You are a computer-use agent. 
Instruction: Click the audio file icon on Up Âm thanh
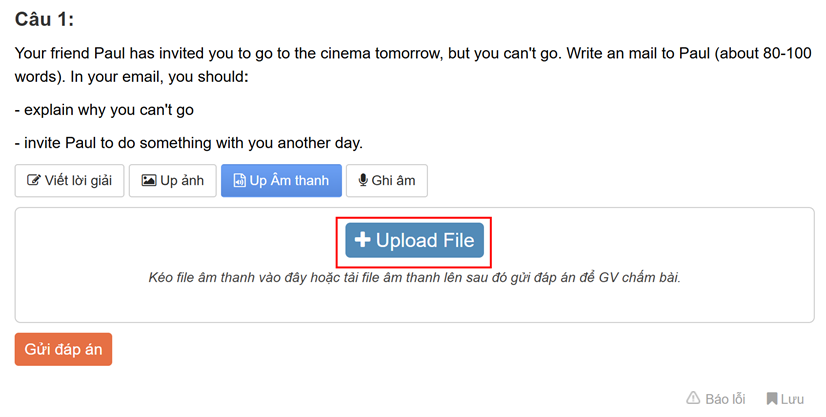point(239,181)
